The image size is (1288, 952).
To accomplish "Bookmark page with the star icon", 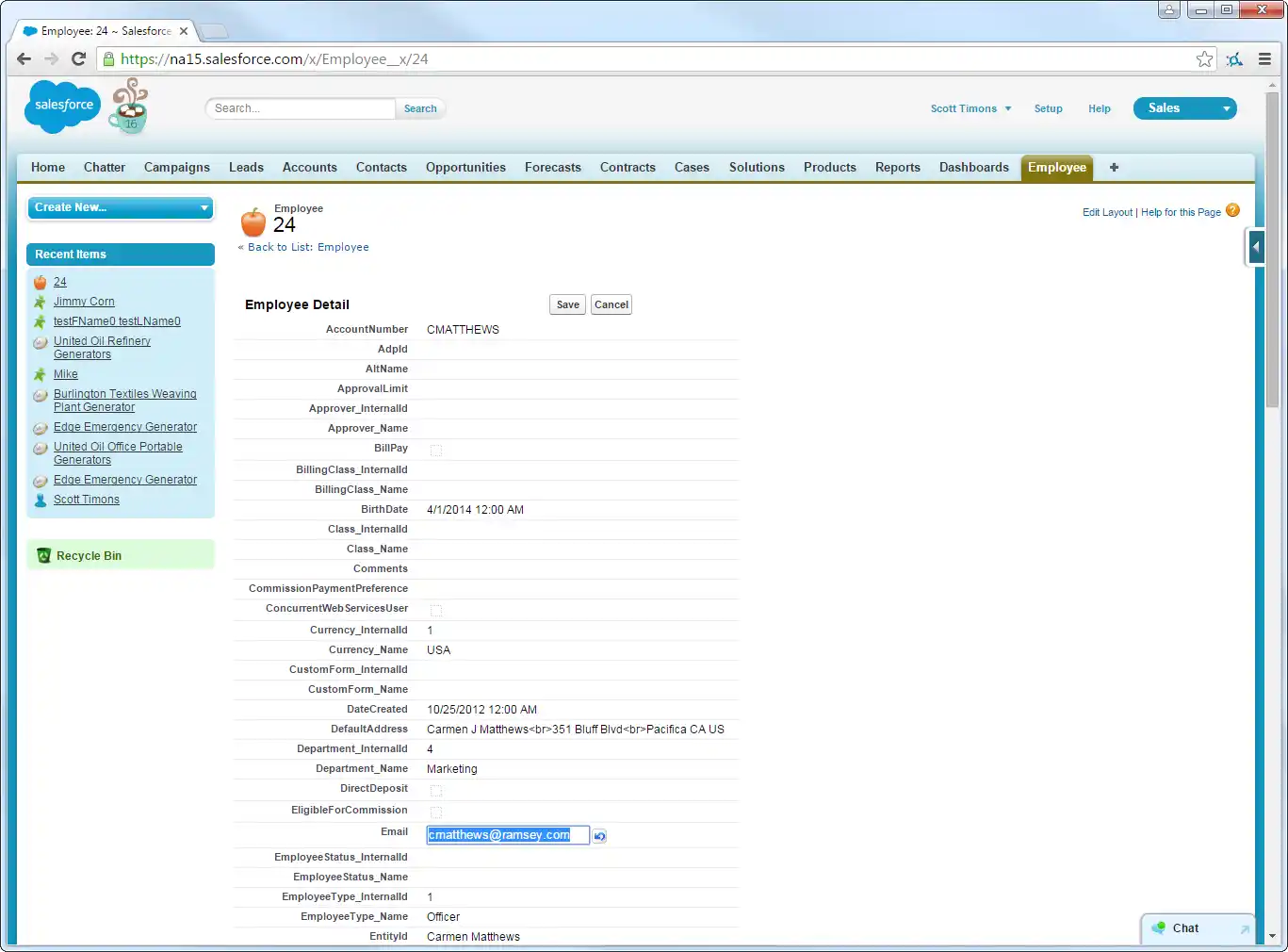I will (x=1204, y=59).
